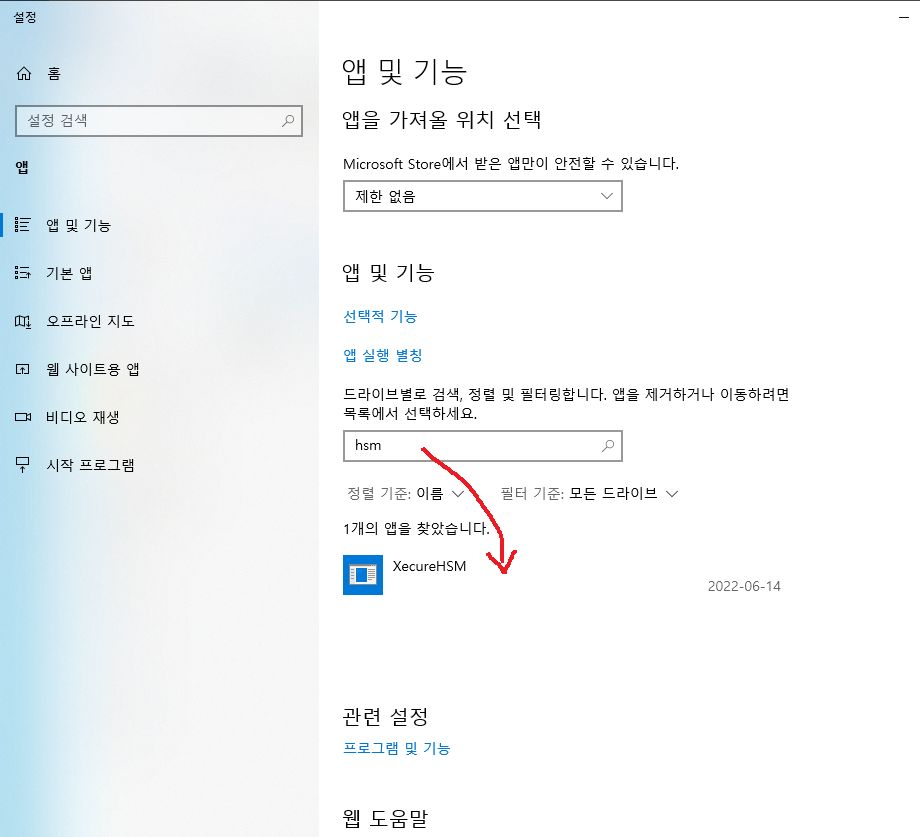The image size is (920, 837).
Task: Go to 비디오 재생 settings page
Action: pos(83,417)
